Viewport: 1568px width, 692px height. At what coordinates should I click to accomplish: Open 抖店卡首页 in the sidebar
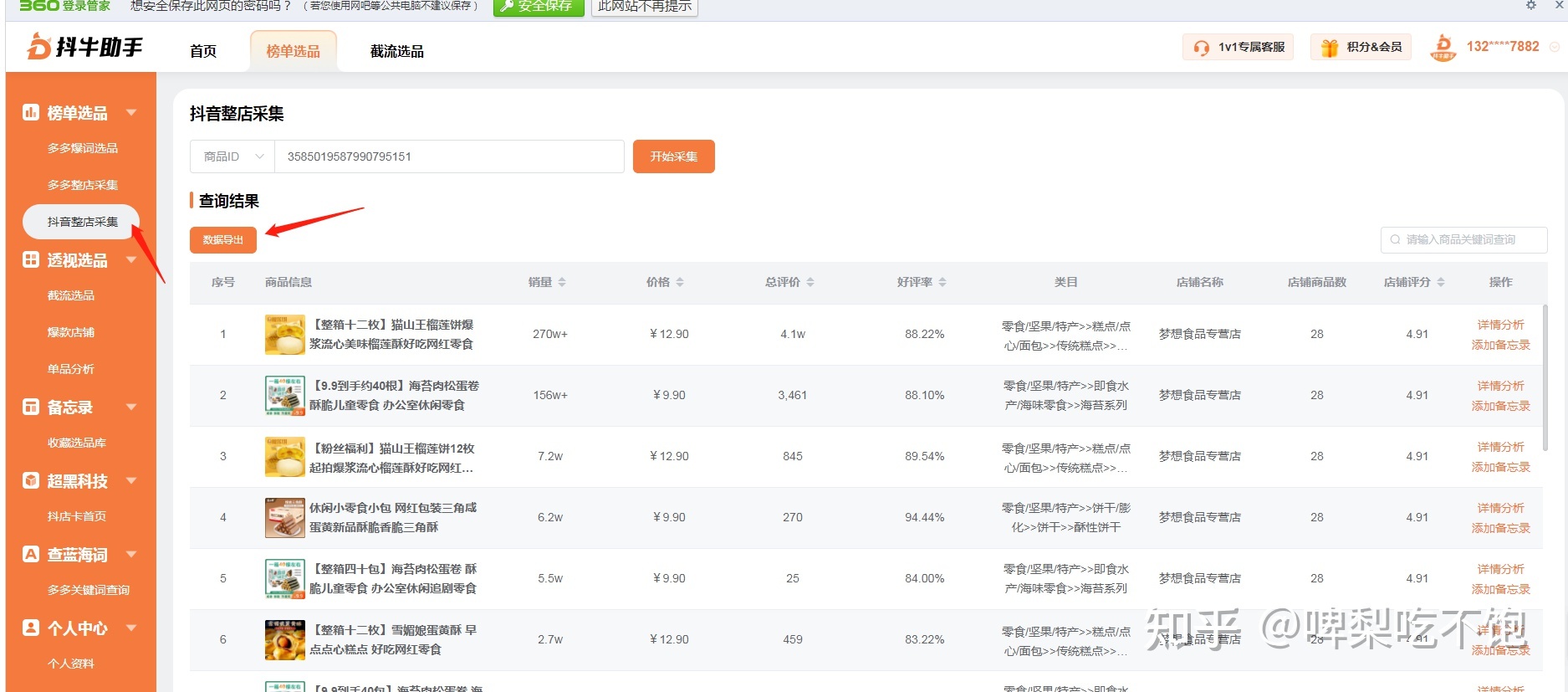(x=77, y=516)
